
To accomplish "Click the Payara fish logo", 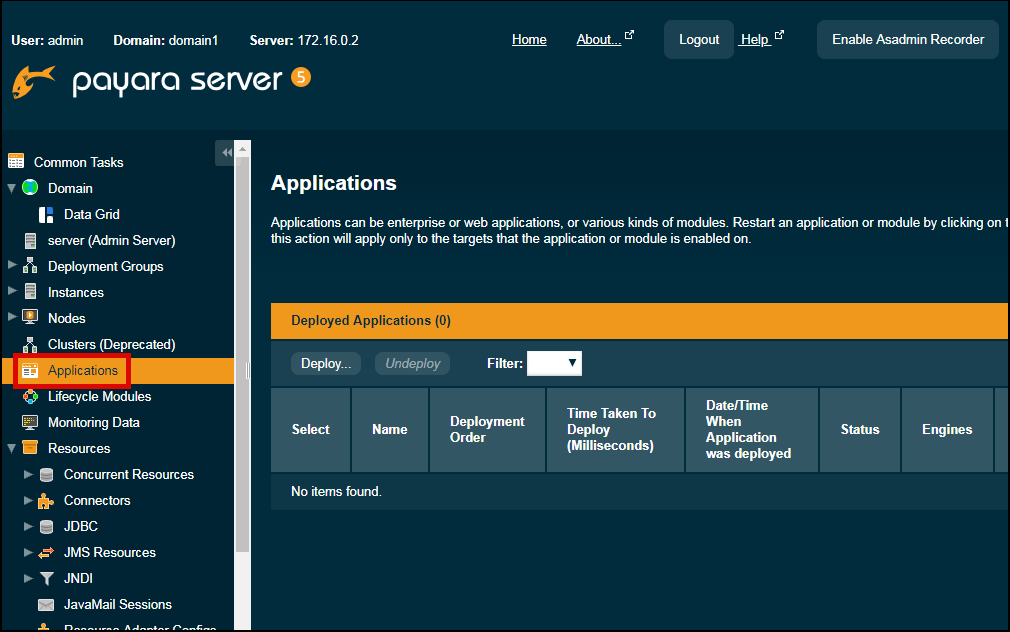I will pyautogui.click(x=33, y=82).
